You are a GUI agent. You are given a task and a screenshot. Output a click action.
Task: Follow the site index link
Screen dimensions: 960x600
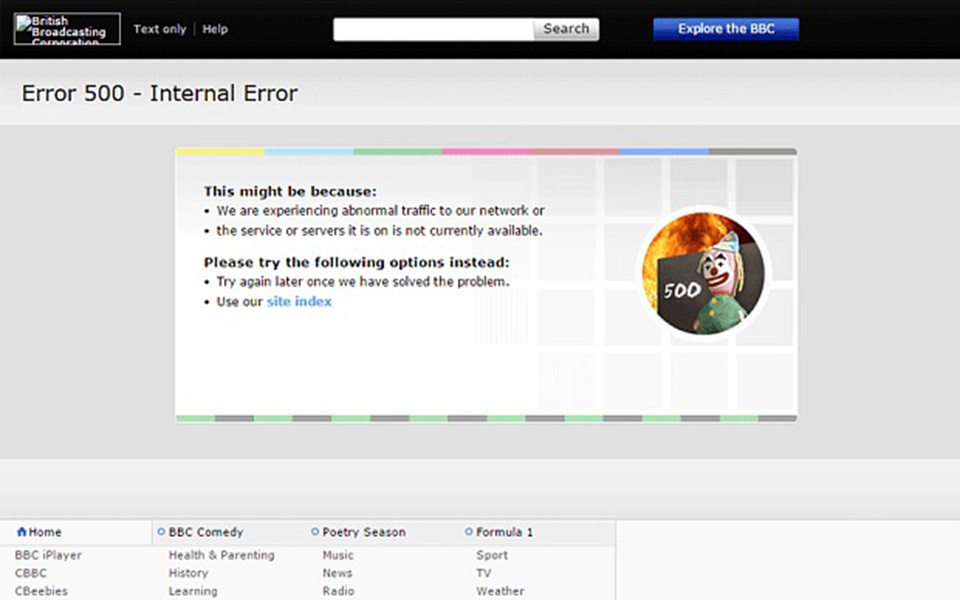click(x=299, y=301)
